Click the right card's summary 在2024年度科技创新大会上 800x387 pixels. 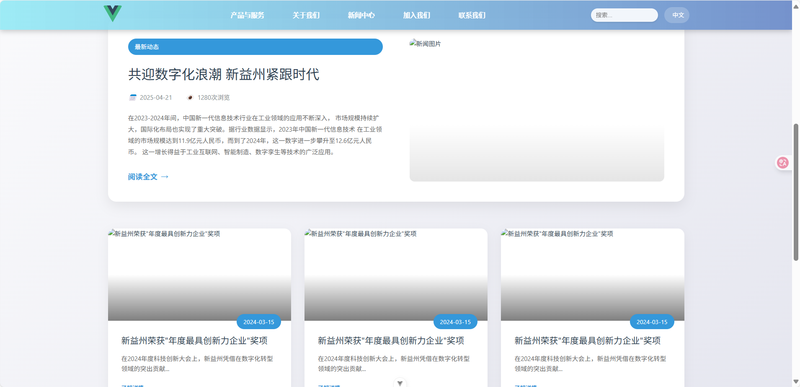click(590, 364)
